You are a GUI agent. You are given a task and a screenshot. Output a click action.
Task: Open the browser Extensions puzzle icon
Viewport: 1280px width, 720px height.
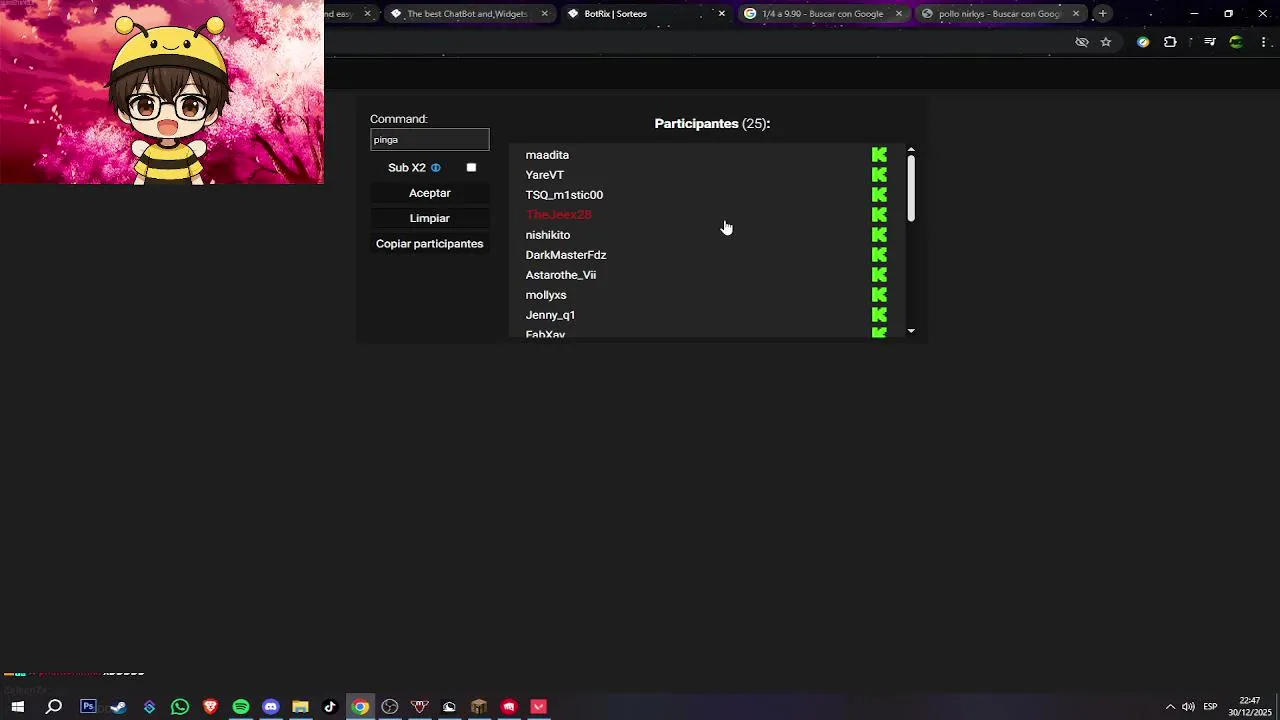(x=1170, y=42)
